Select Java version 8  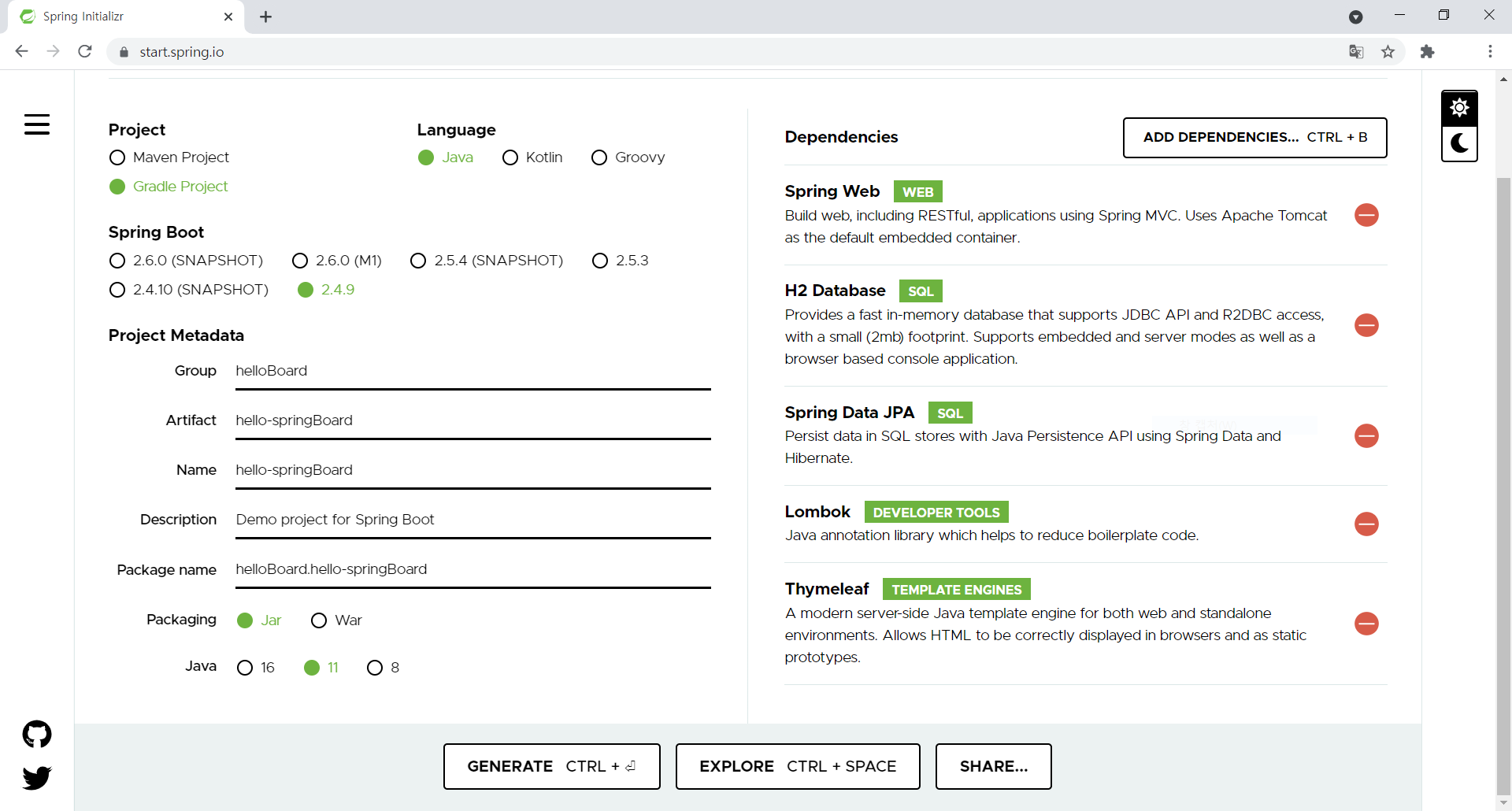tap(384, 668)
